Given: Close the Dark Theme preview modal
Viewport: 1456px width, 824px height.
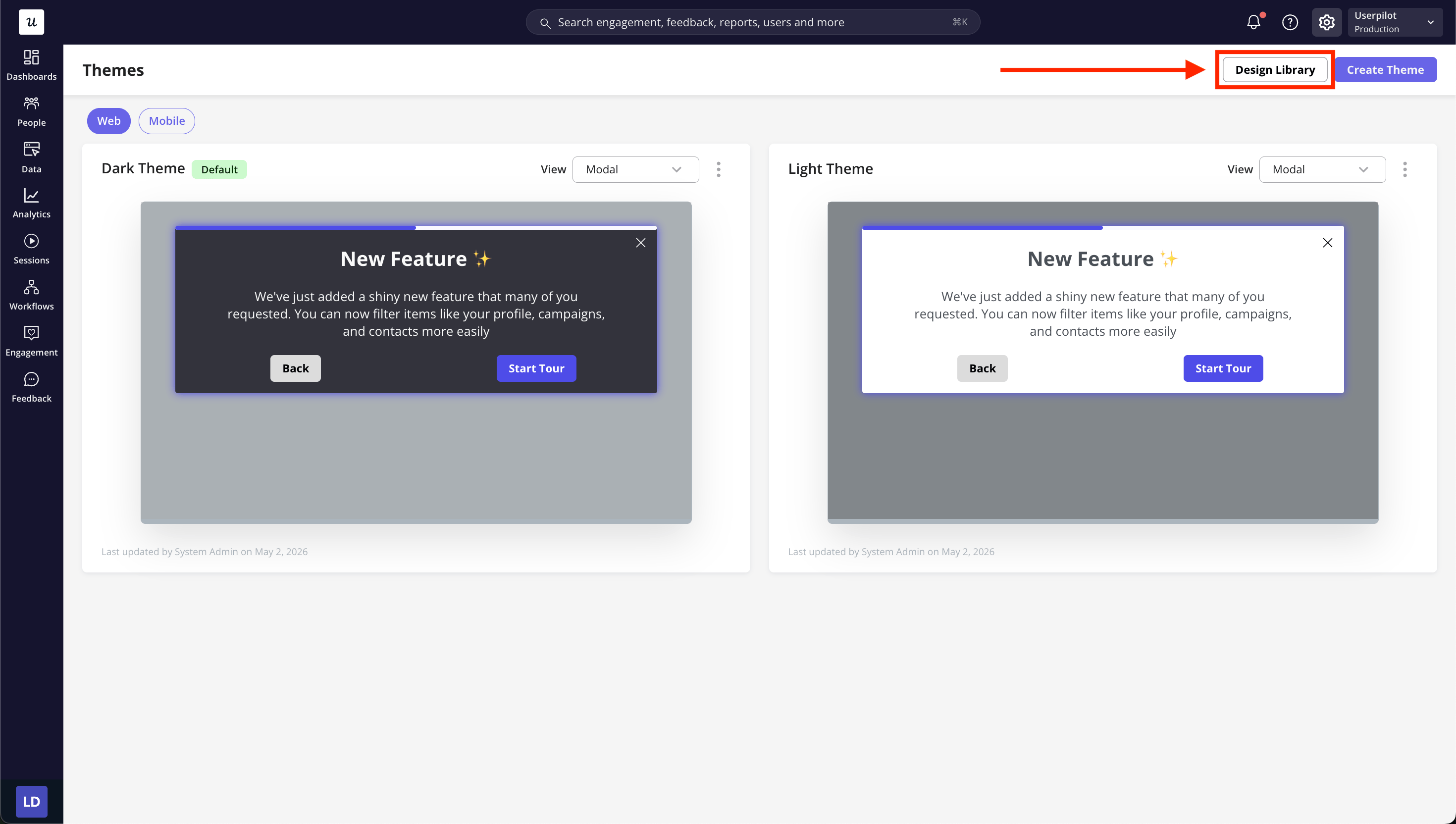Looking at the screenshot, I should point(640,243).
